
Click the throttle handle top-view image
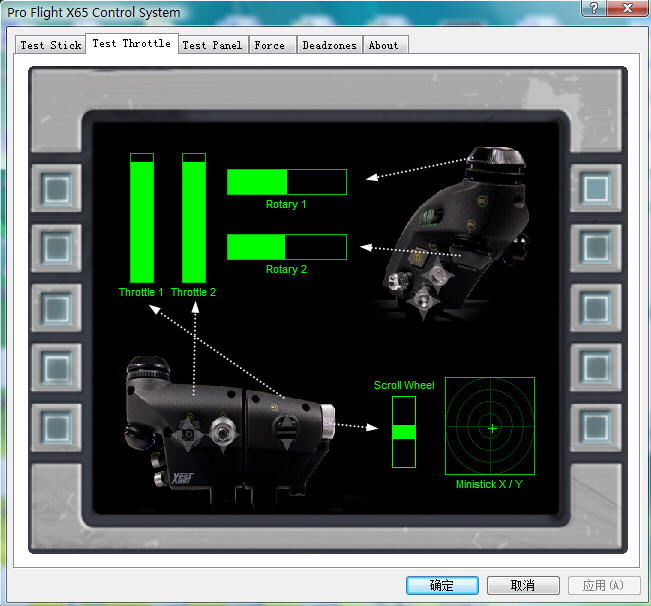[x=457, y=232]
